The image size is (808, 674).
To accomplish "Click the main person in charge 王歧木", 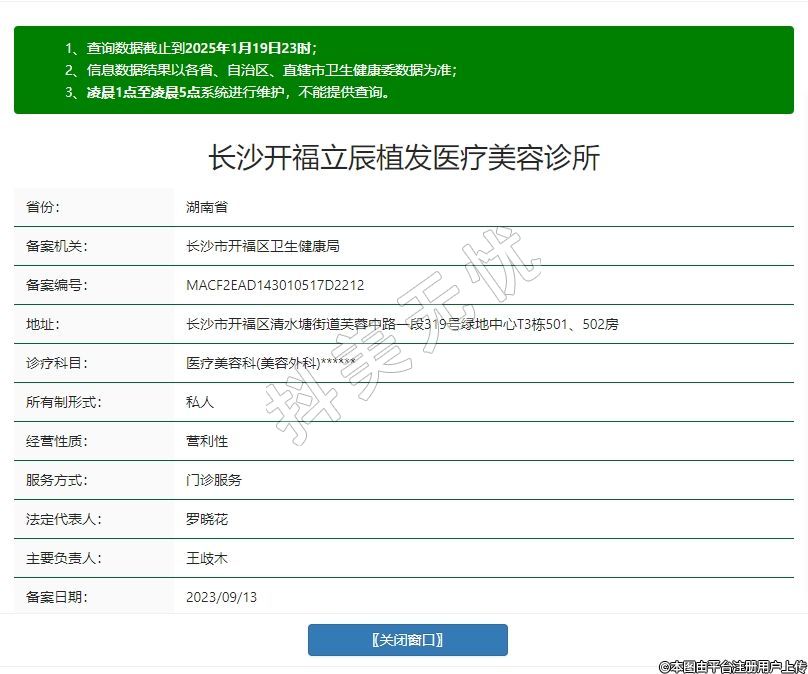I will pyautogui.click(x=207, y=558).
